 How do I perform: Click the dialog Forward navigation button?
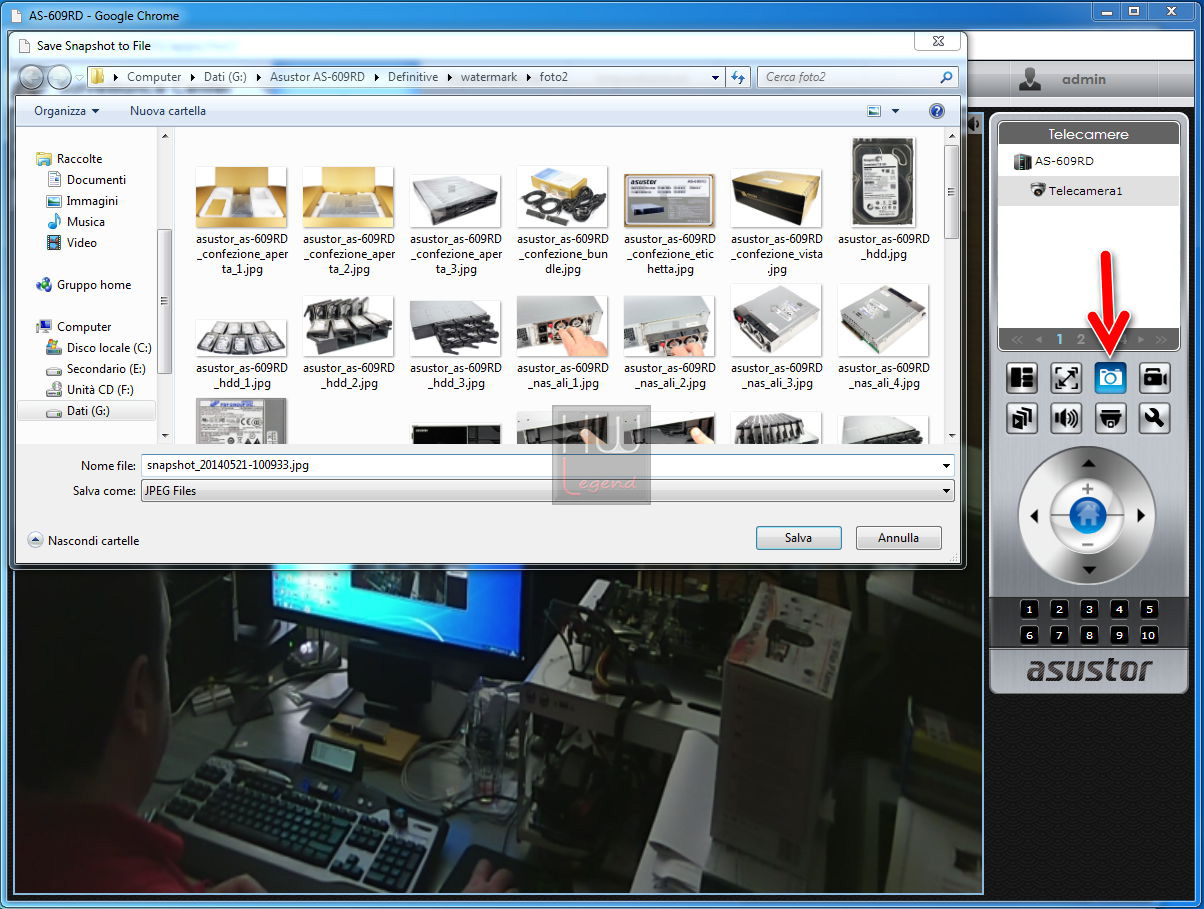59,77
